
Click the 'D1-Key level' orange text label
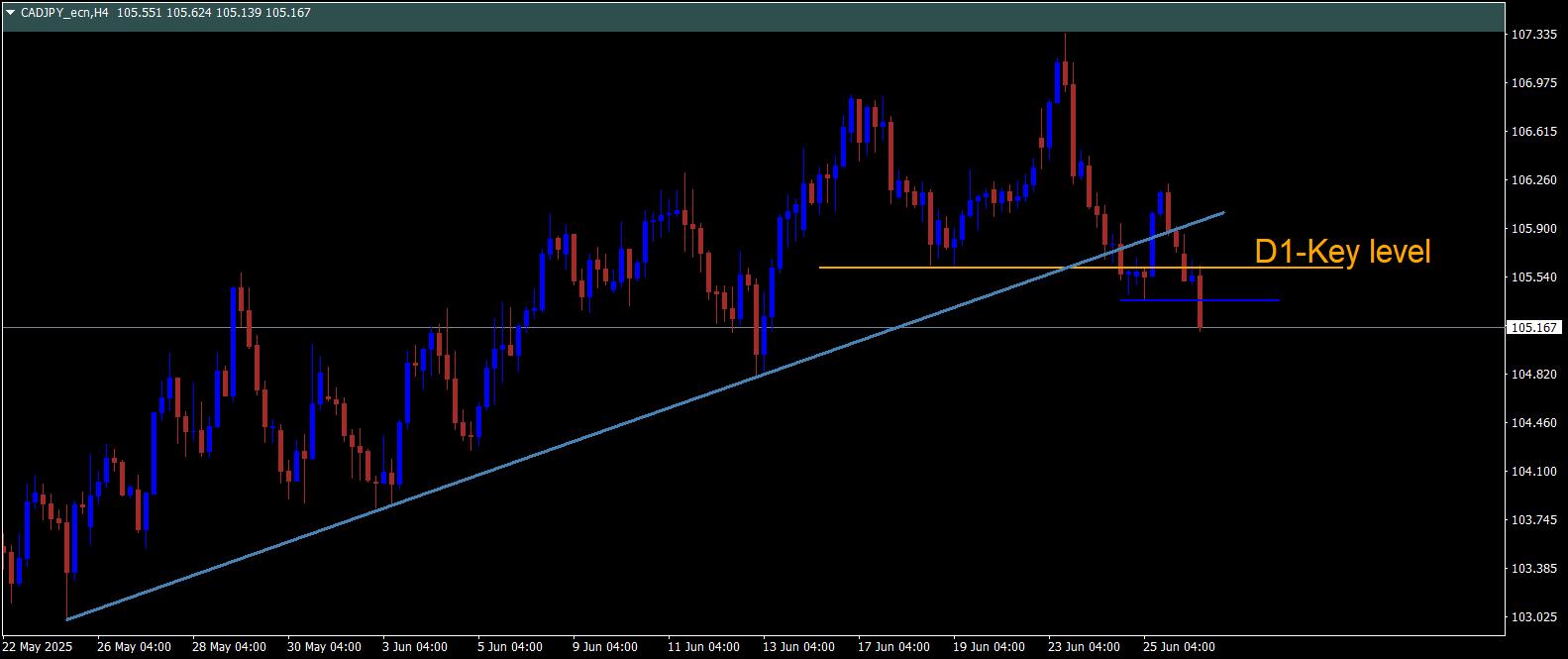tap(1342, 252)
